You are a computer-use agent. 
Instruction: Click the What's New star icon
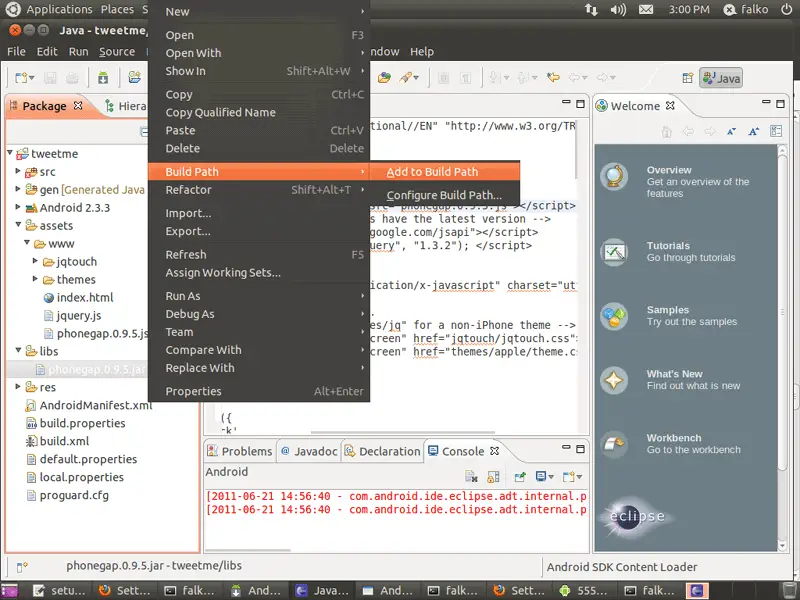pyautogui.click(x=614, y=380)
